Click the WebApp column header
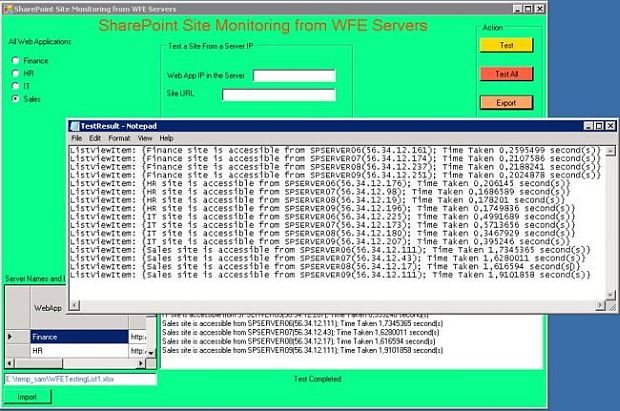Screen dimensions: 620x411 click(x=48, y=308)
